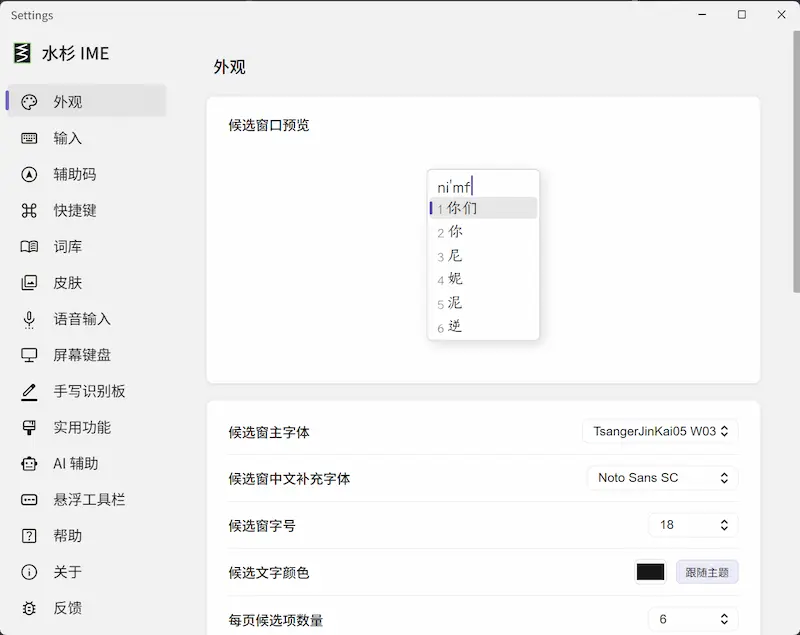Open the 候选窗字号 size 18 dropdown
The width and height of the screenshot is (800, 635).
coord(693,525)
